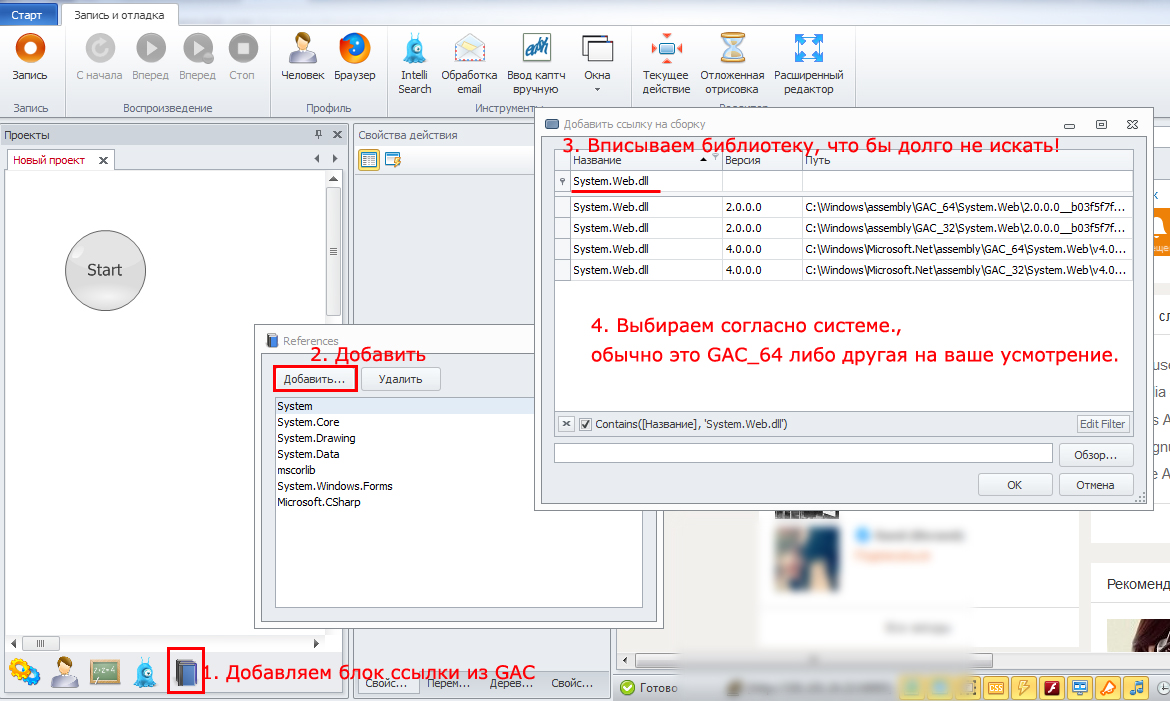Click the right tab-scroll arrow in Проекты
This screenshot has height=701, width=1170.
(x=334, y=158)
